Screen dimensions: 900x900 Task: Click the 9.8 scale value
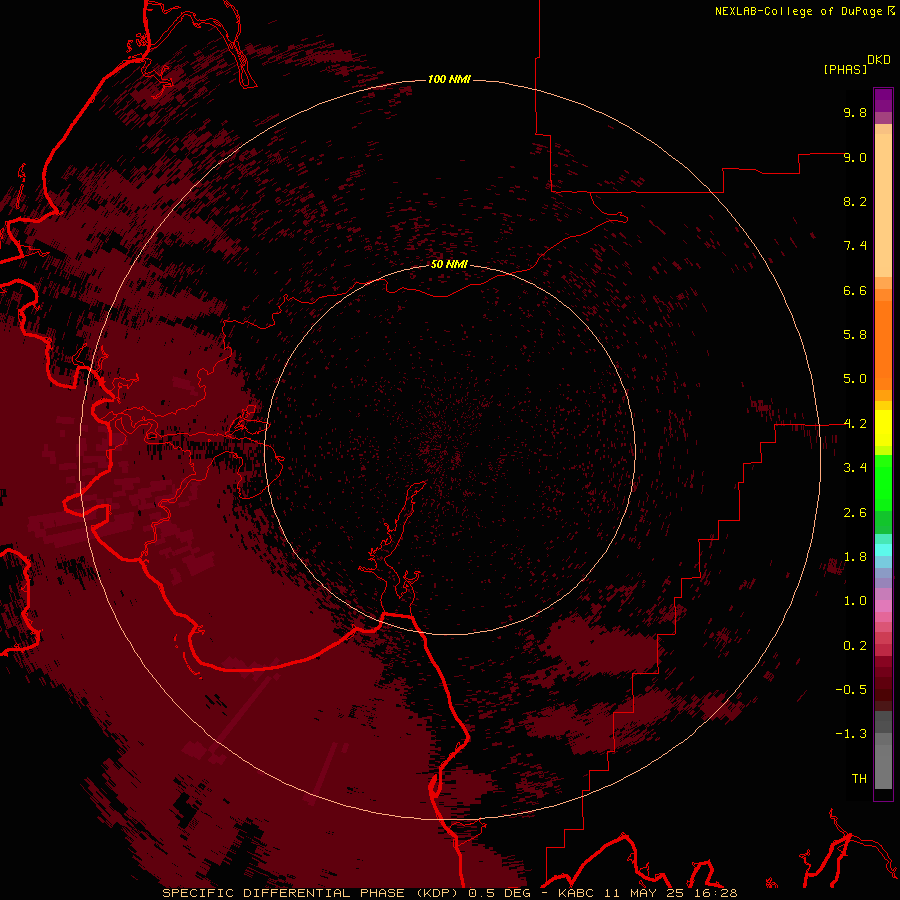855,112
